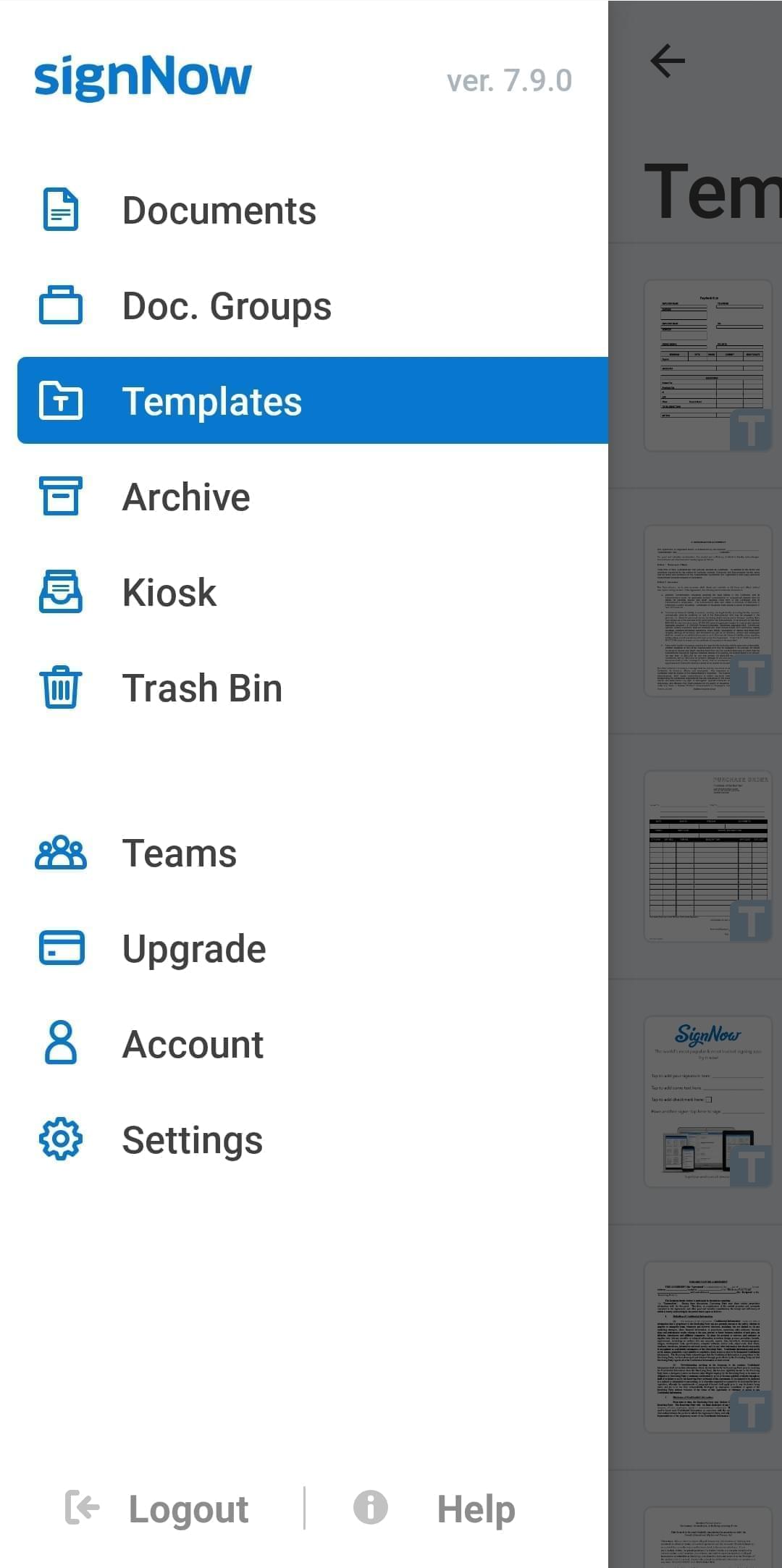Click the signNow logo
This screenshot has width=782, height=1568.
pos(143,77)
